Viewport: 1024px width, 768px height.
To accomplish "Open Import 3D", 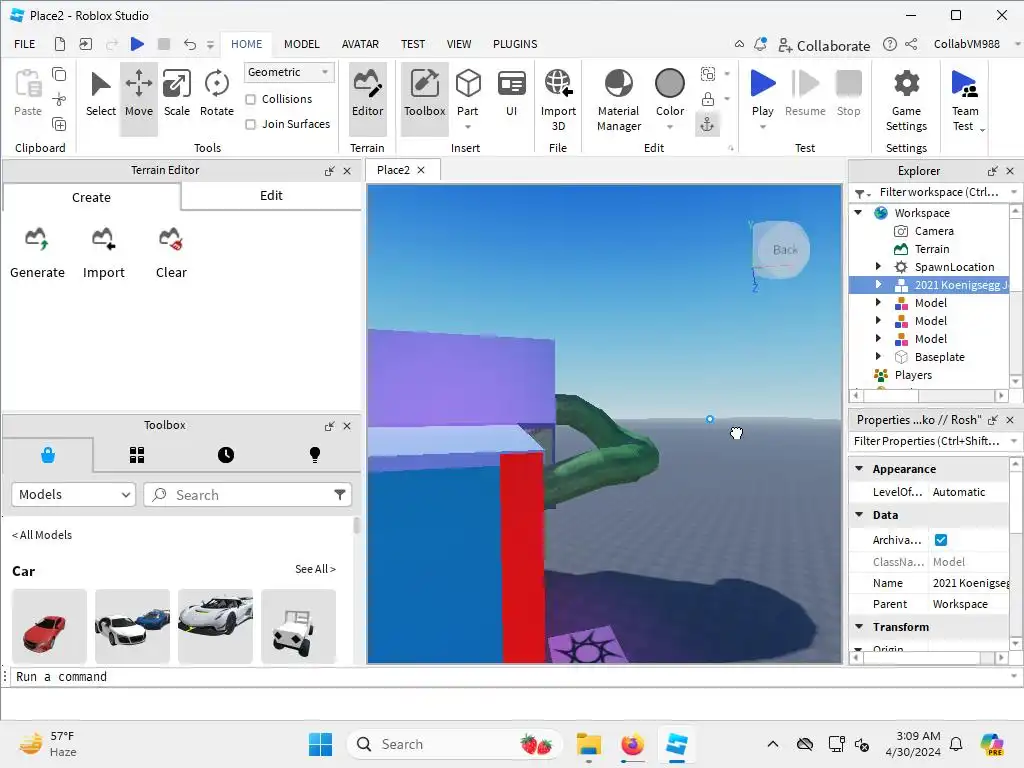I will click(x=558, y=99).
